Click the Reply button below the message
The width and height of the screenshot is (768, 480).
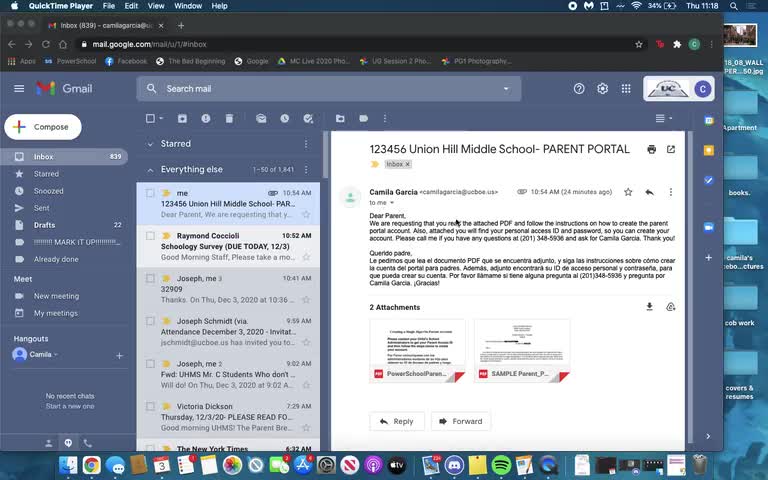(x=397, y=421)
